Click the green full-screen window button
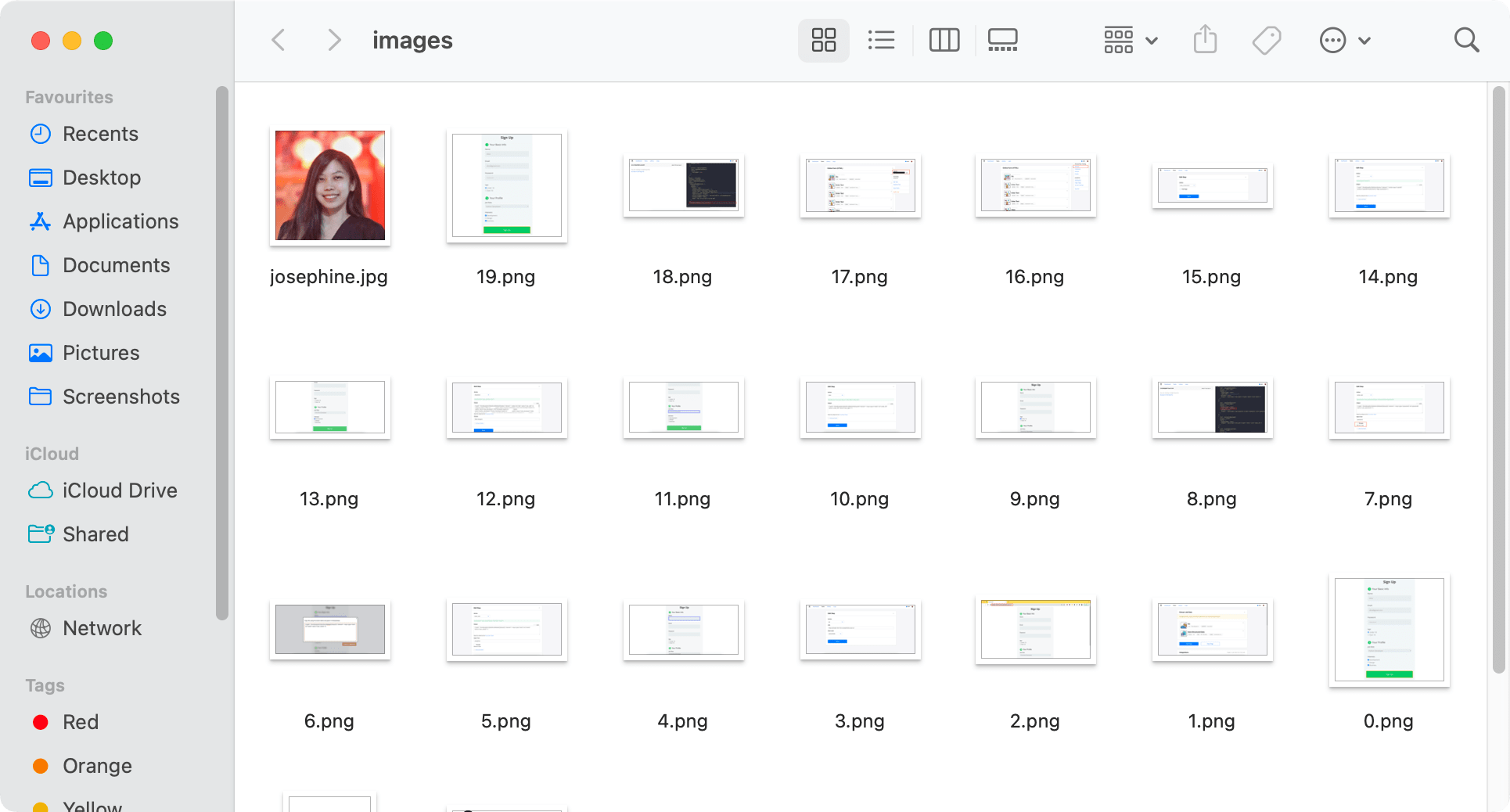The image size is (1510, 812). 103,41
